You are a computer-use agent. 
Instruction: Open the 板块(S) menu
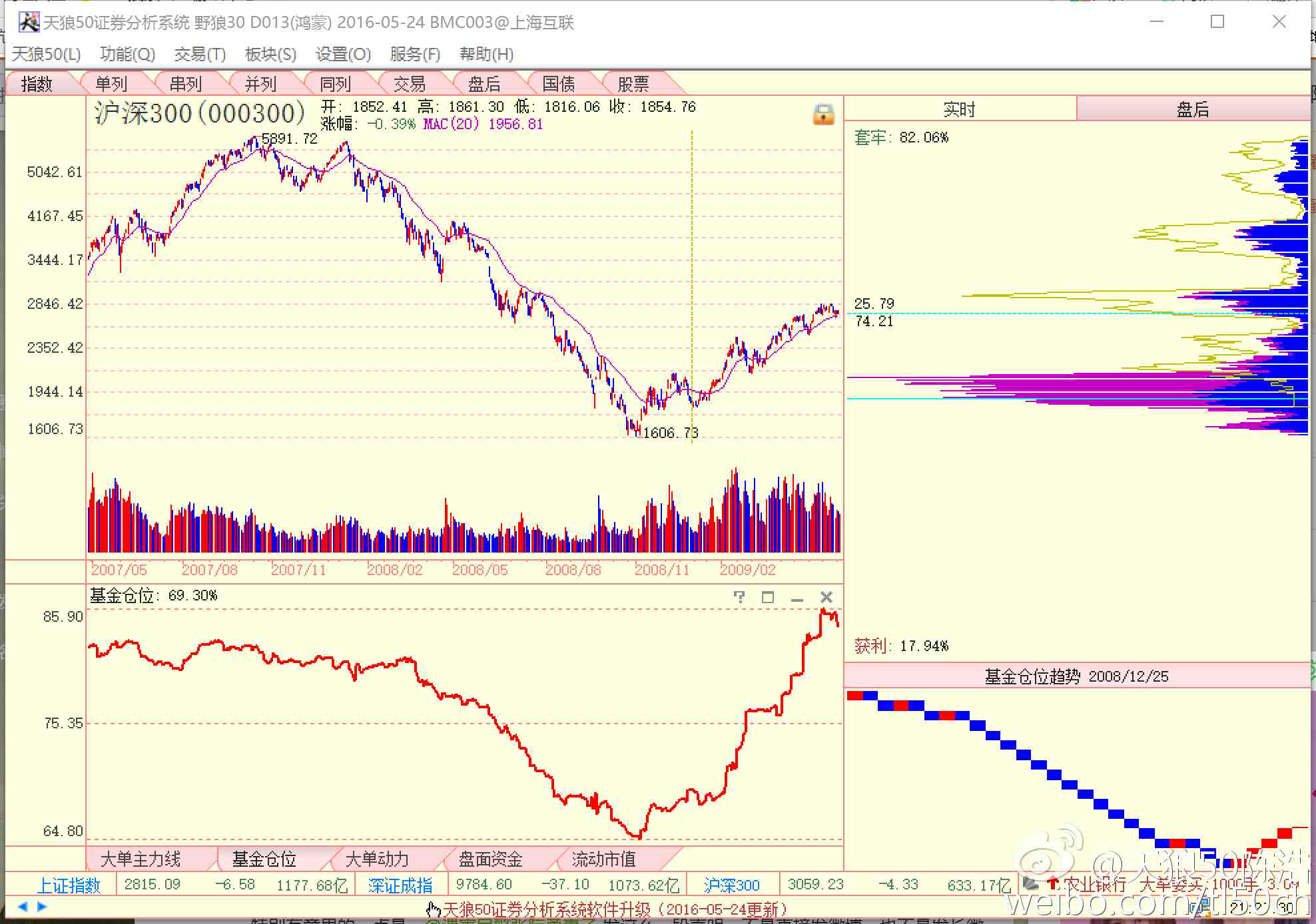click(270, 54)
